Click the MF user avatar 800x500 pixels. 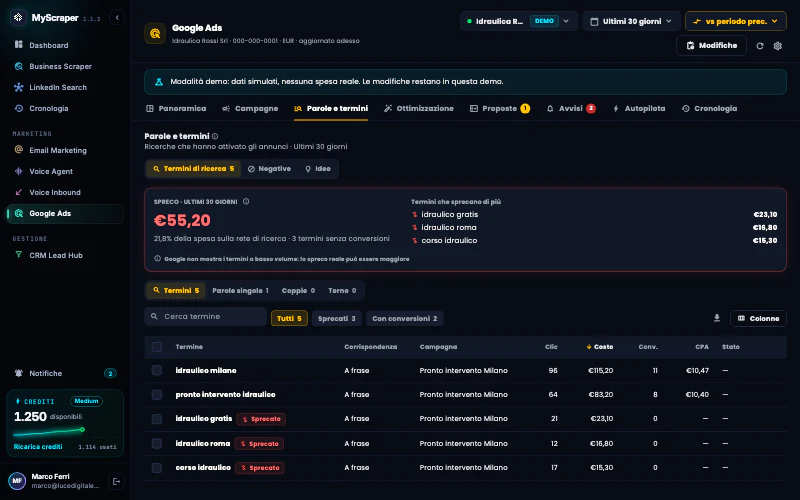17,481
